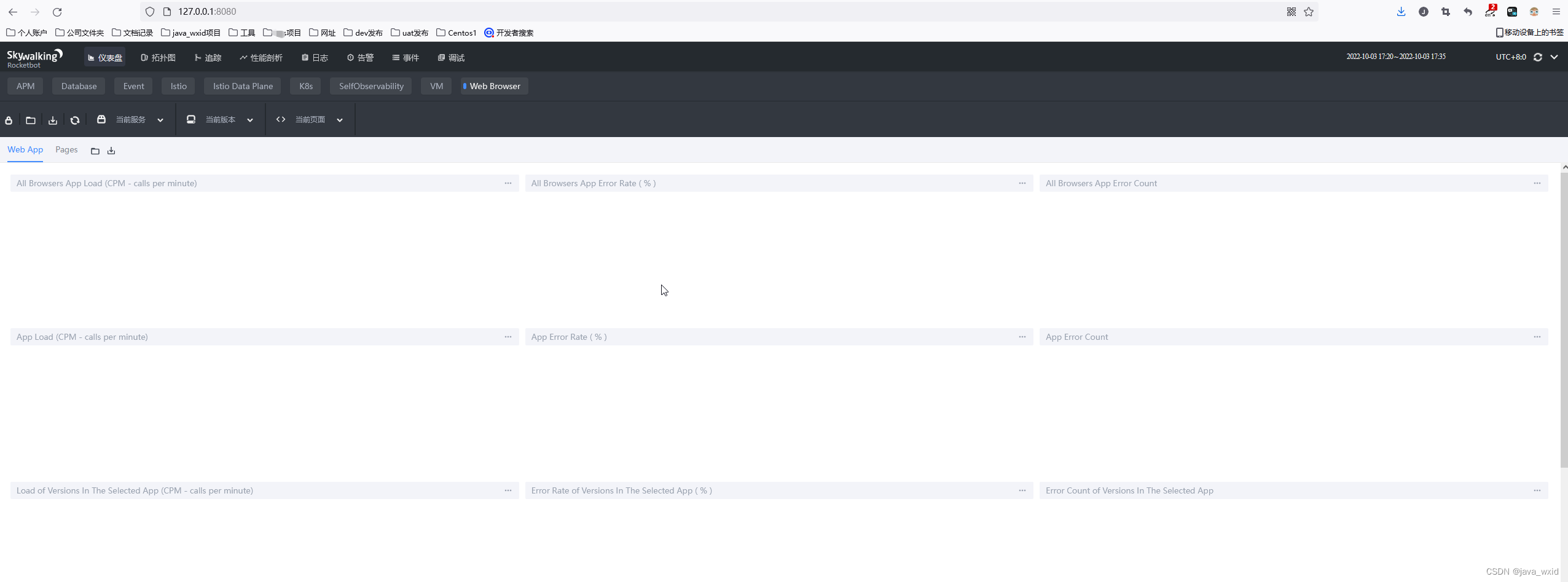Select the Istio dashboard button
1568x582 pixels.
(178, 86)
